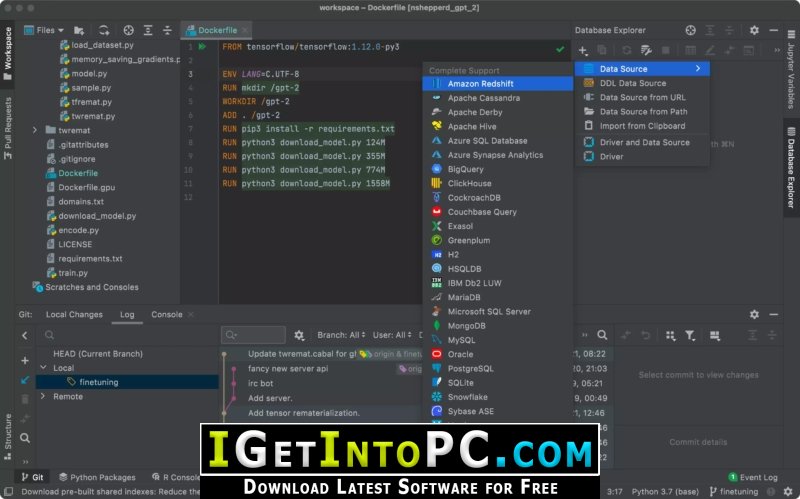Select Driver and Data Source item
This screenshot has height=499, width=800.
[x=642, y=142]
